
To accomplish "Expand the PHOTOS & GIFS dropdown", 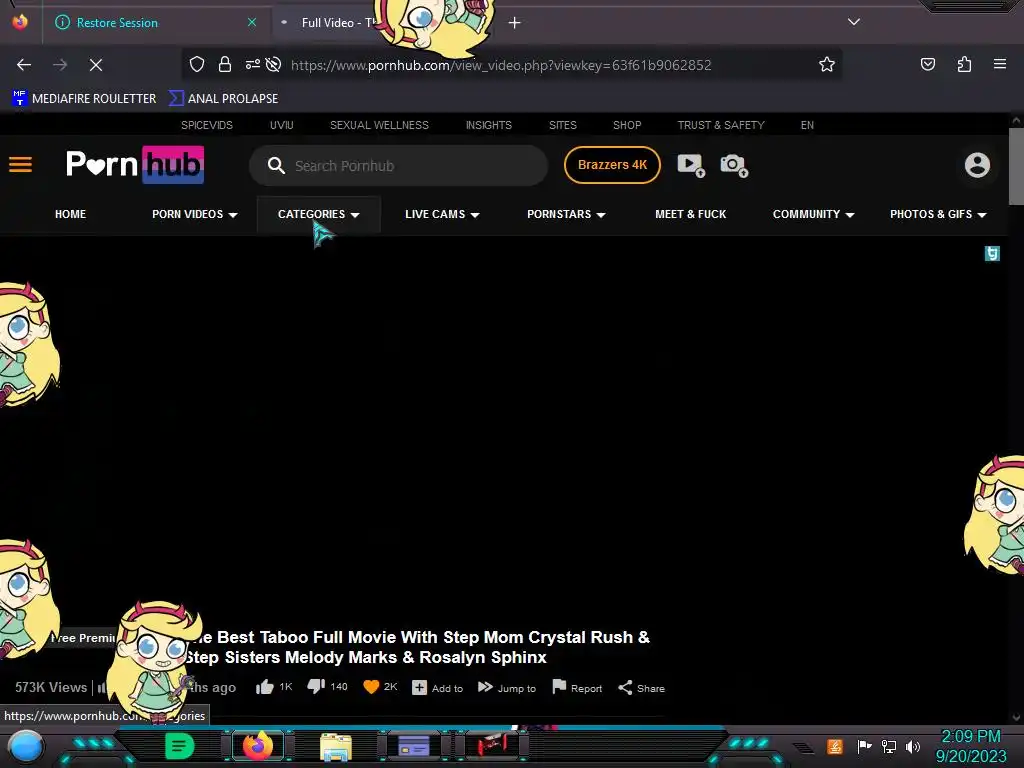I will (938, 214).
